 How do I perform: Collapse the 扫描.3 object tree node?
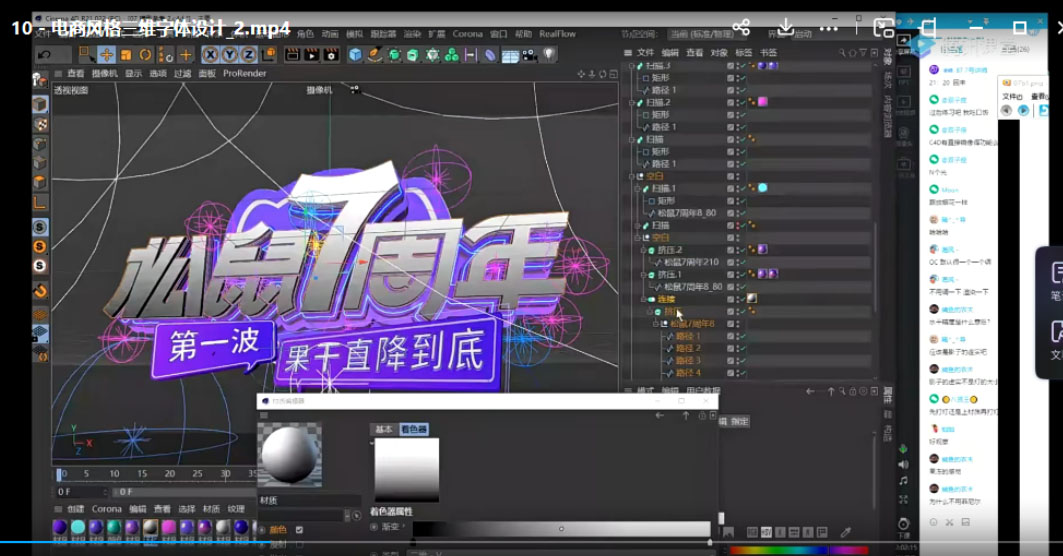tap(631, 66)
